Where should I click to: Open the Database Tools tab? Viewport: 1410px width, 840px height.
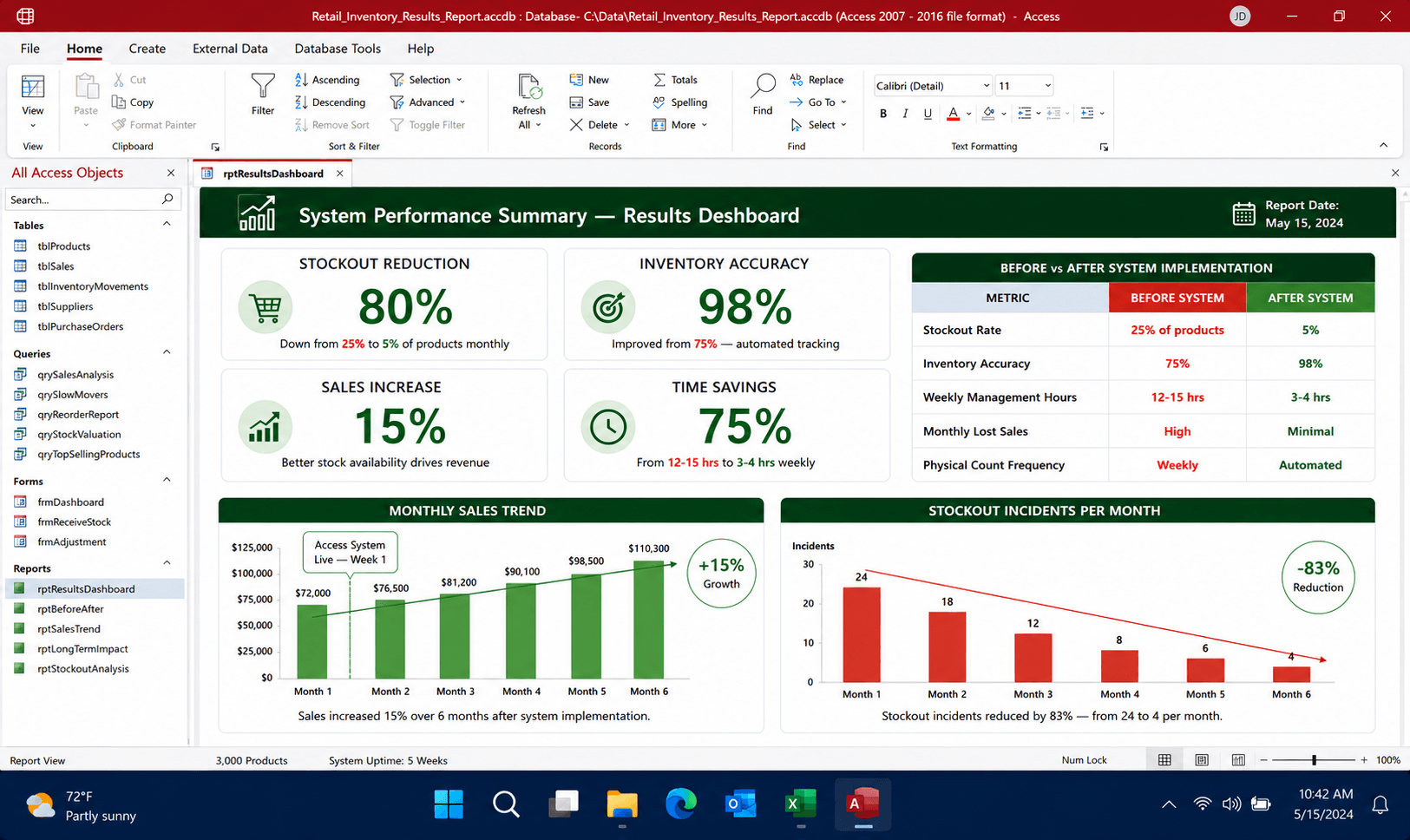point(338,49)
